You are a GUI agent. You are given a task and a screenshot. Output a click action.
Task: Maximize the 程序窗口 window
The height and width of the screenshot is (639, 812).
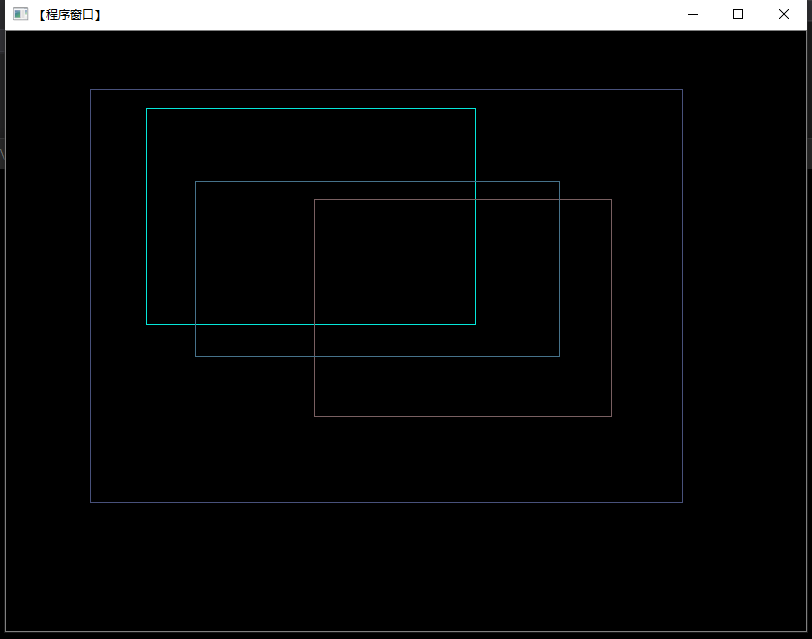pos(738,14)
